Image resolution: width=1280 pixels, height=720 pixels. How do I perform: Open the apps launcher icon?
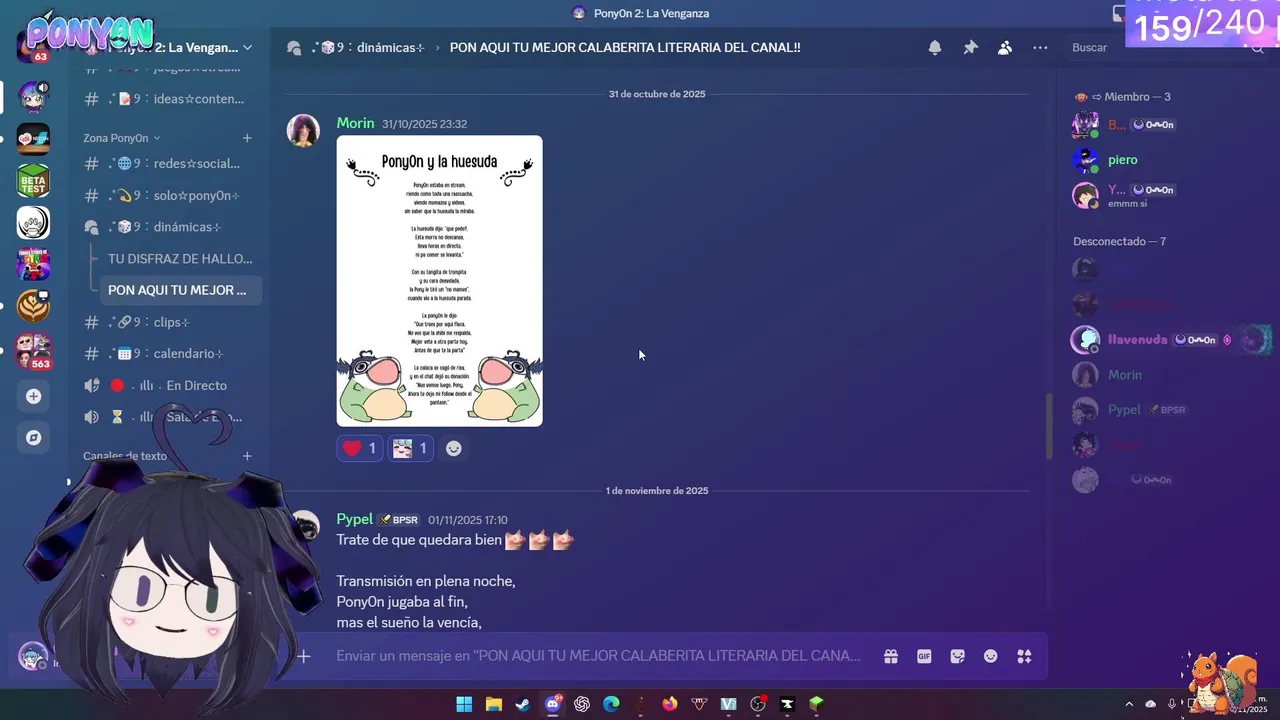pyautogui.click(x=1024, y=656)
